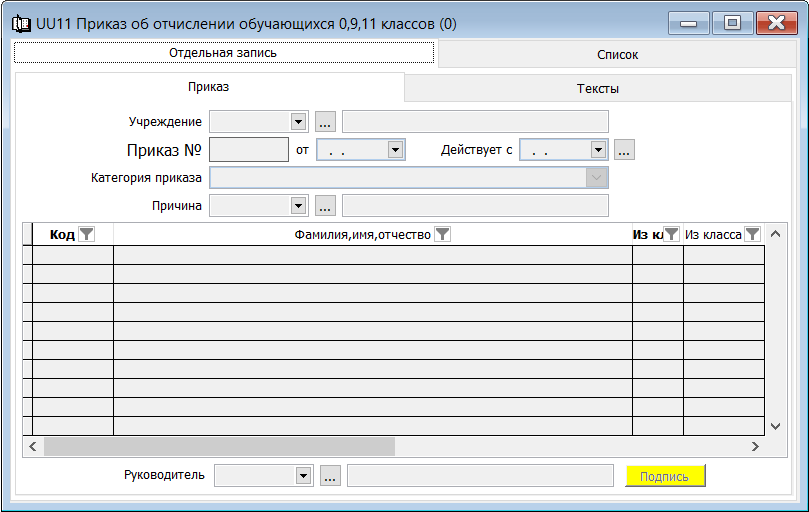Open the Приказ № 'от' date dropdown
This screenshot has height=512, width=809.
[x=395, y=150]
